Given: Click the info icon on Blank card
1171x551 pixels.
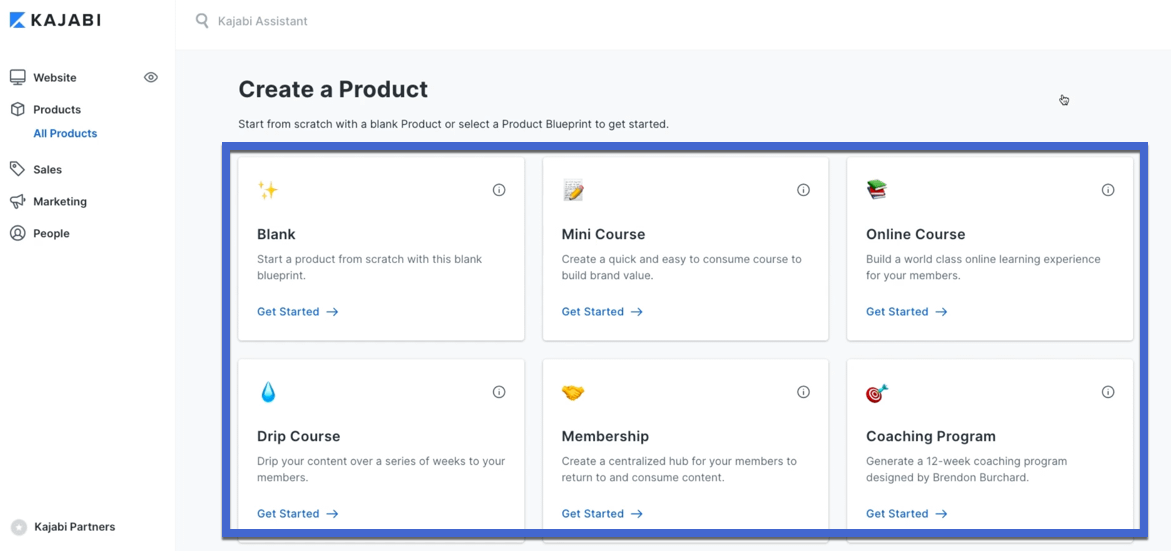Looking at the screenshot, I should coord(499,190).
